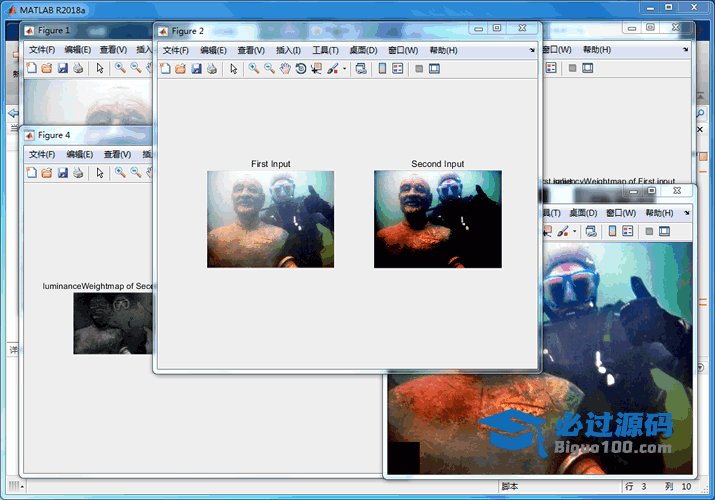The image size is (715, 500).
Task: Open 编辑(E) menu in Figure 1
Action: tap(79, 49)
